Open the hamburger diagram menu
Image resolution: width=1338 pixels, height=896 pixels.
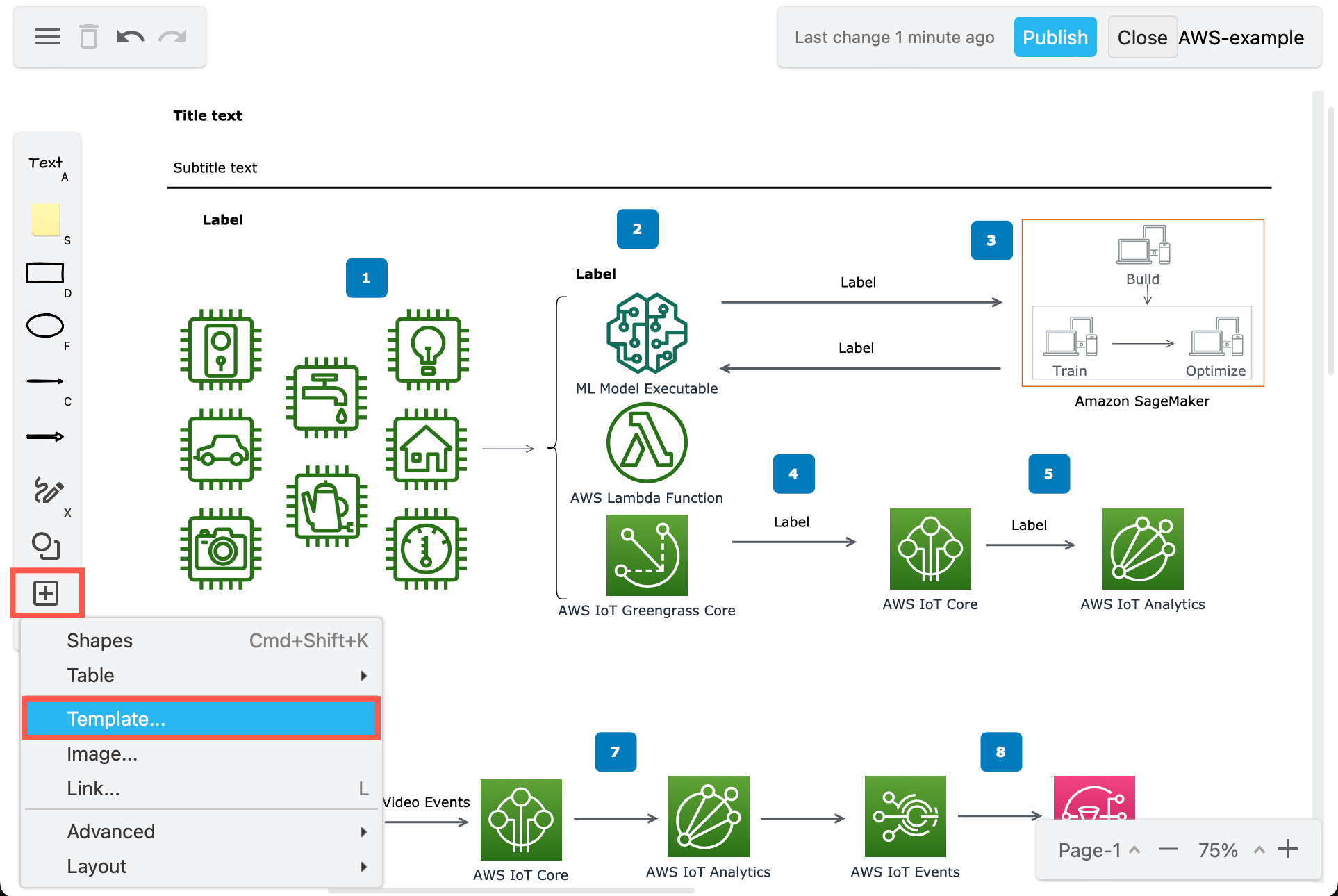[47, 36]
